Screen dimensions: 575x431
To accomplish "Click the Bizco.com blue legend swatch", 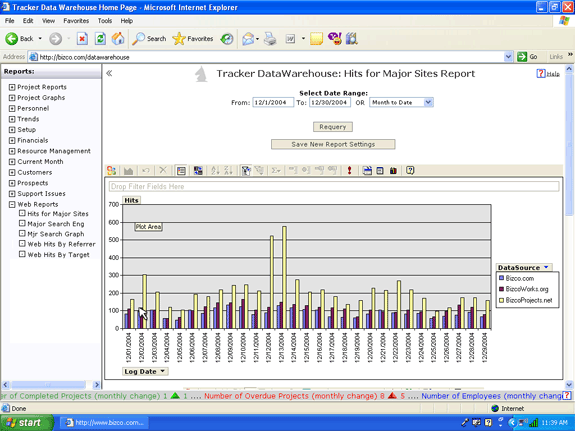I will point(501,278).
